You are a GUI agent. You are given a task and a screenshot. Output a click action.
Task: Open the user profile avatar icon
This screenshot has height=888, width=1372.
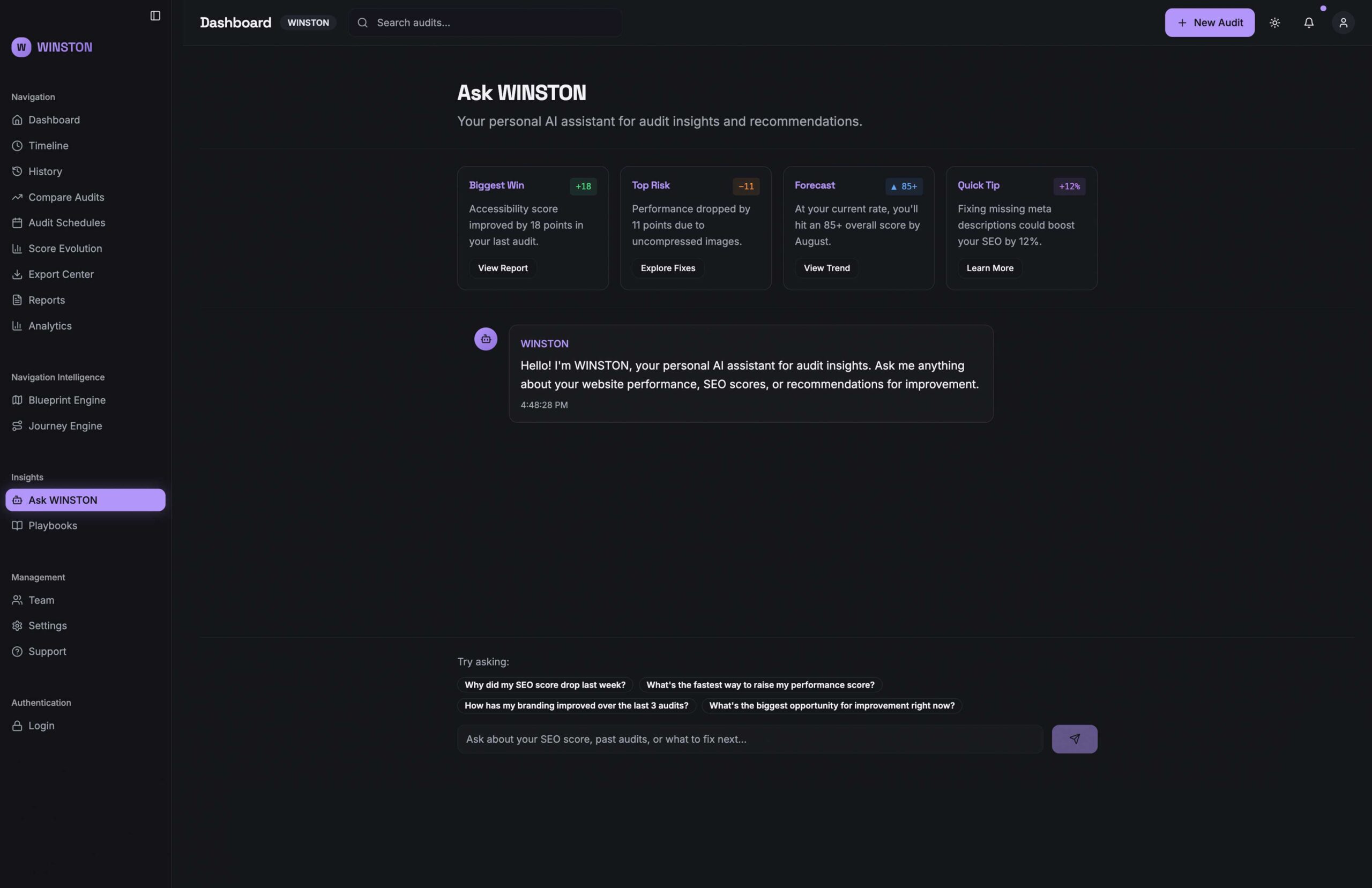point(1343,23)
